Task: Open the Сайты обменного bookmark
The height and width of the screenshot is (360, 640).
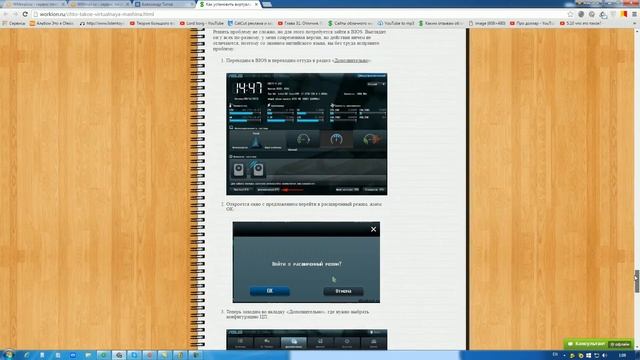Action: 350,24
